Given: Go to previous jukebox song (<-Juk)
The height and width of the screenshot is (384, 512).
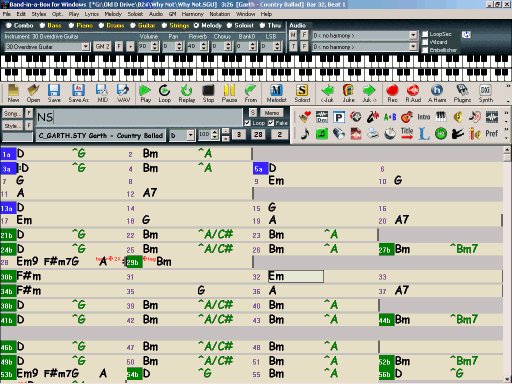Looking at the screenshot, I should 327,93.
